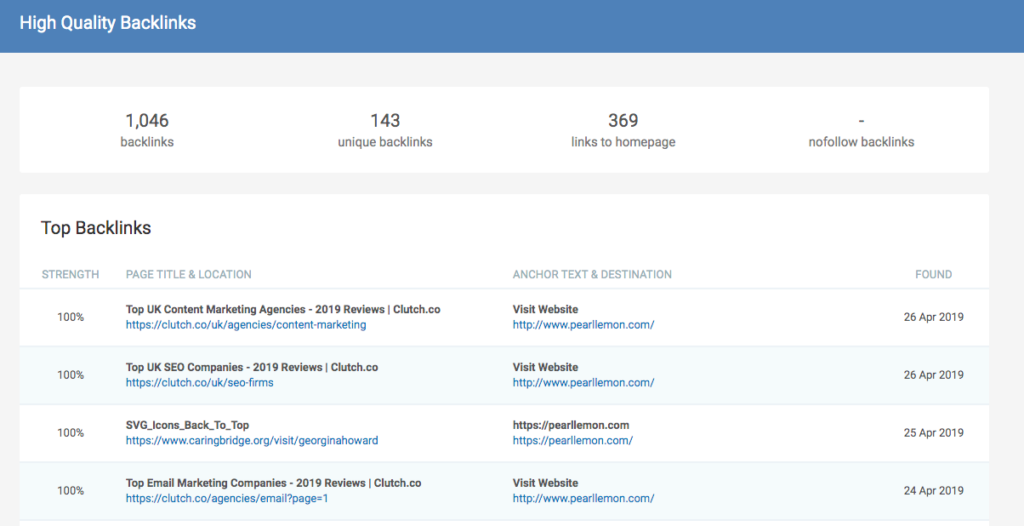Click the High Quality Backlinks header title
Viewport: 1024px width, 526px height.
108,23
